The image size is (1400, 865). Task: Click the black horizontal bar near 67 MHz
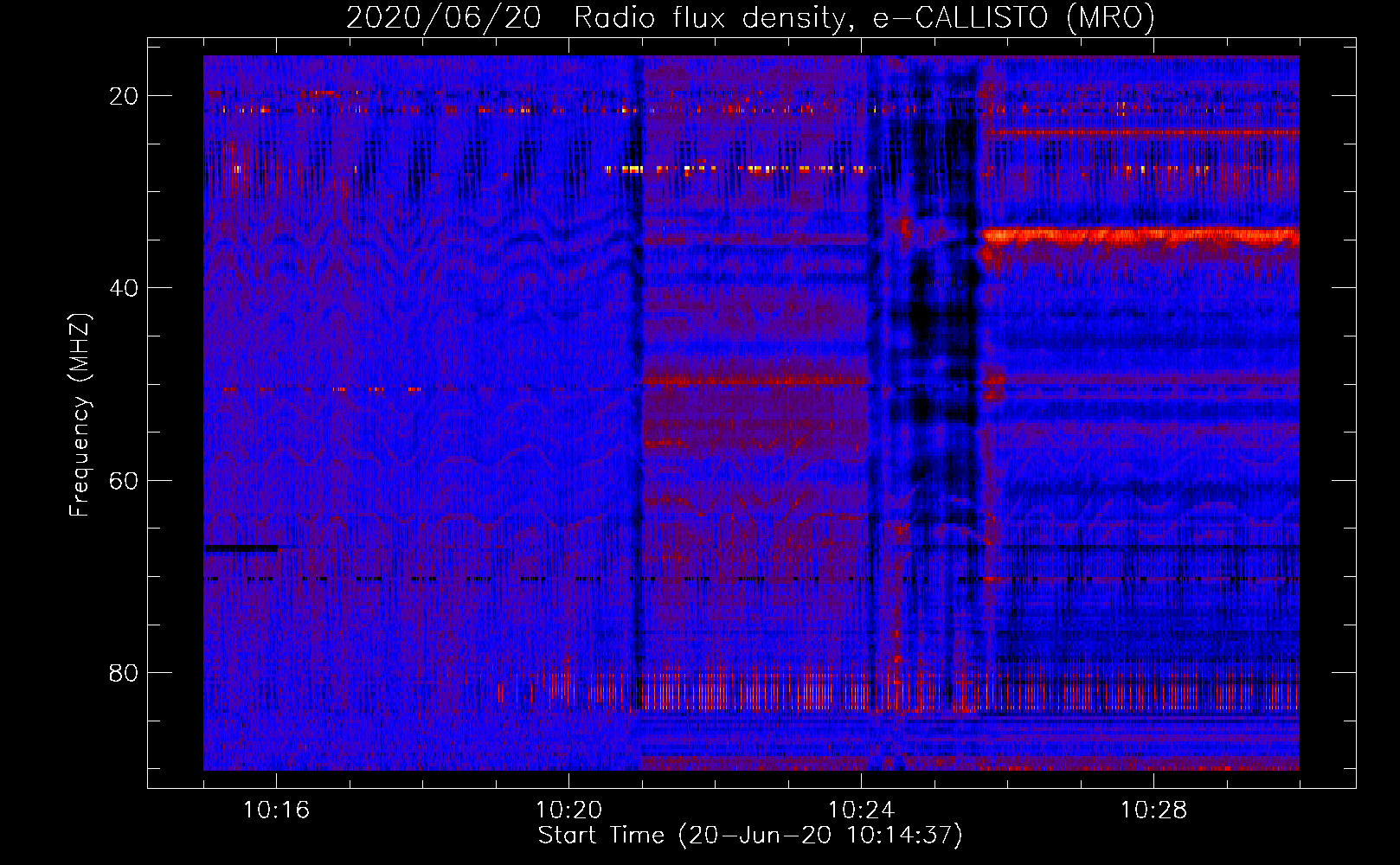pos(241,548)
